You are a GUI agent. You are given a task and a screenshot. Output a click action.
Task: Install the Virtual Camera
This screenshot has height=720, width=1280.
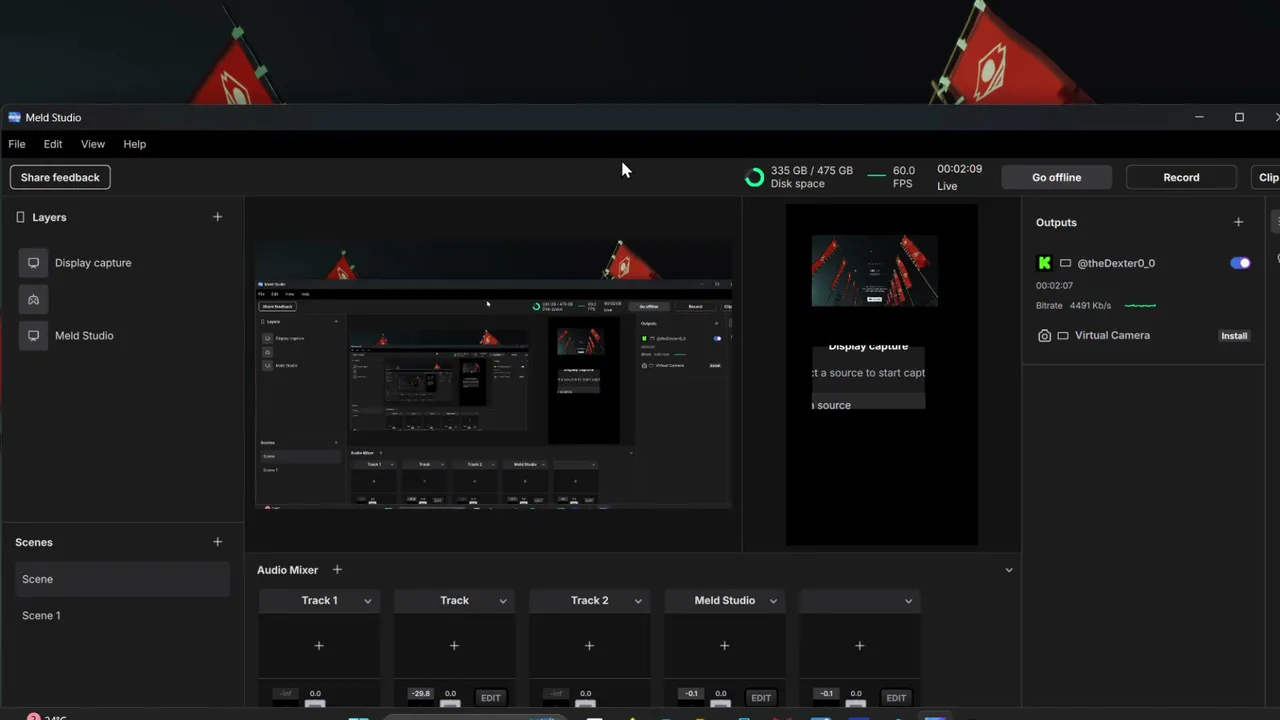click(1234, 336)
